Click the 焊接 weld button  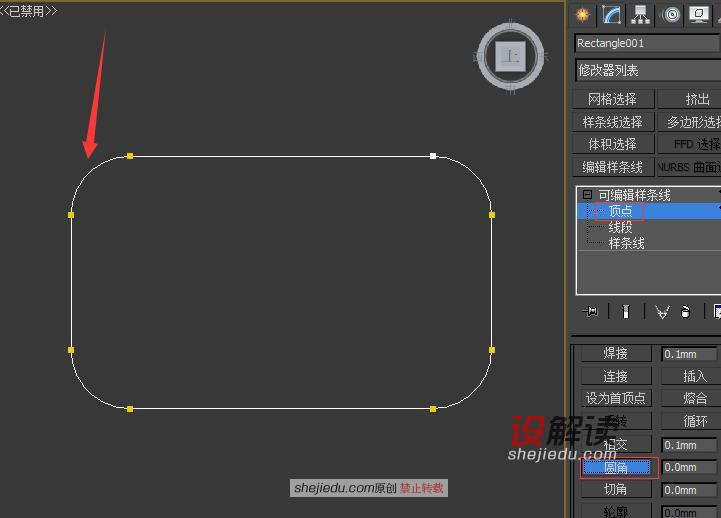point(616,353)
